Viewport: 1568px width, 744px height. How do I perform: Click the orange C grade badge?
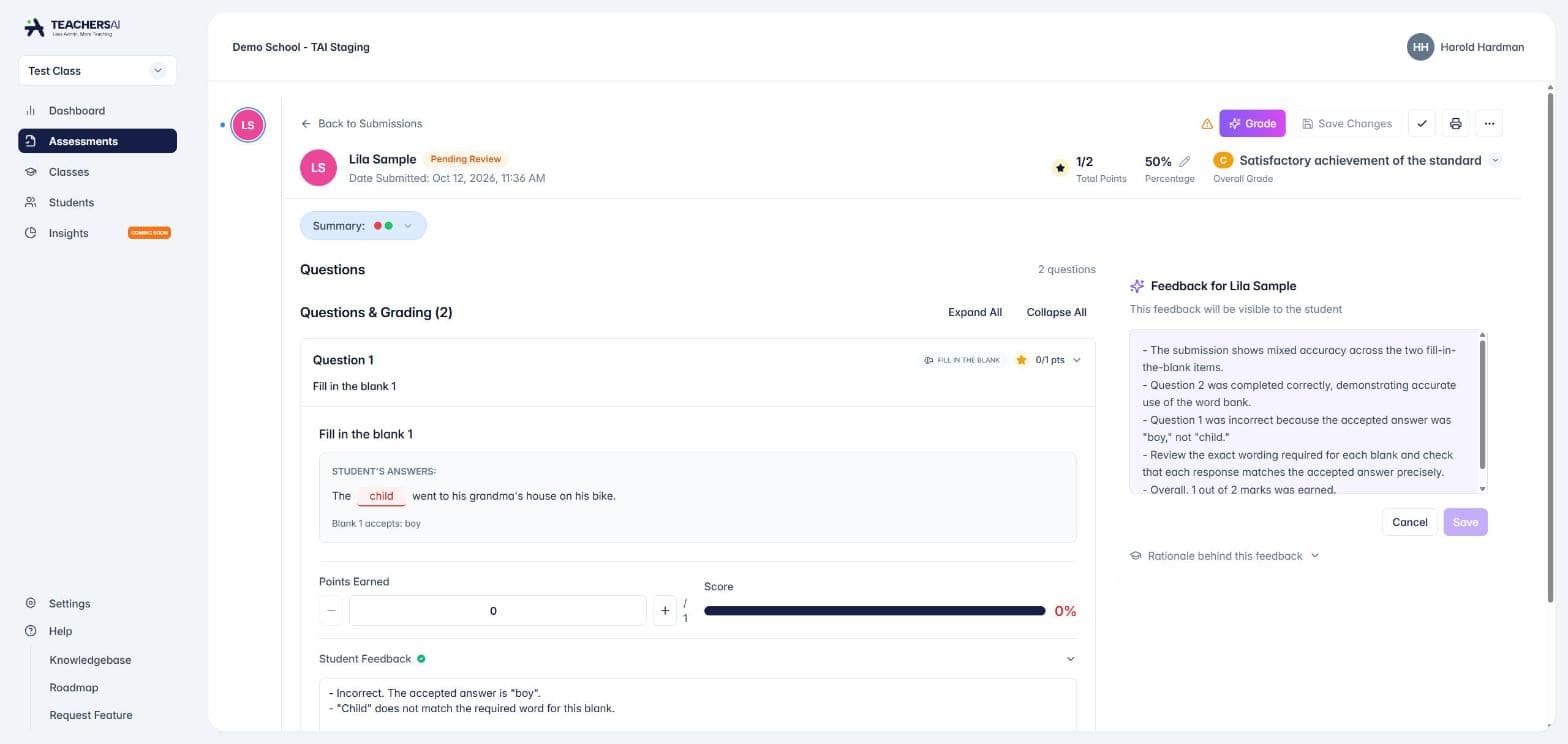[1223, 160]
